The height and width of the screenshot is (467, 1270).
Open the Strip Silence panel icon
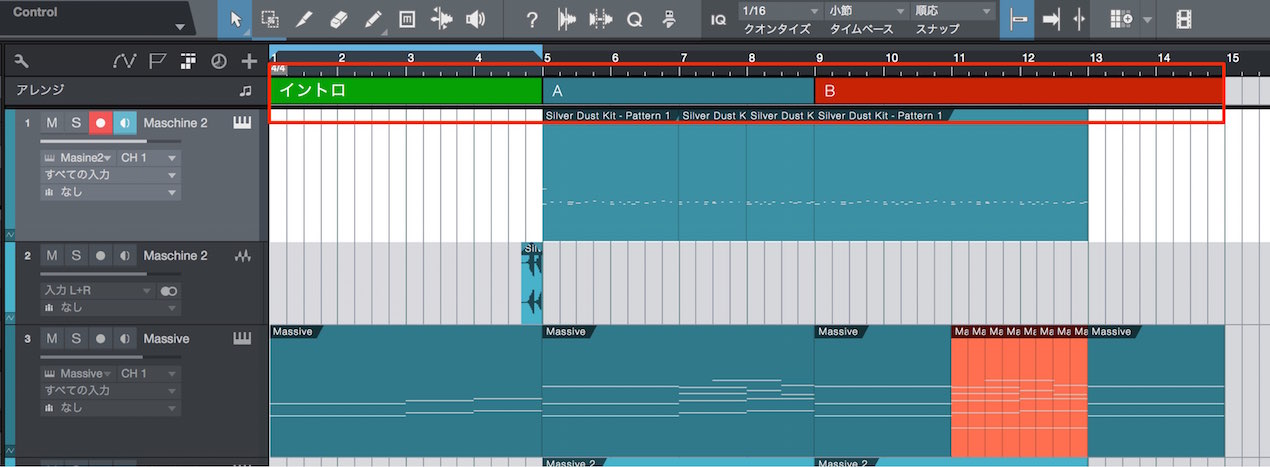(567, 19)
